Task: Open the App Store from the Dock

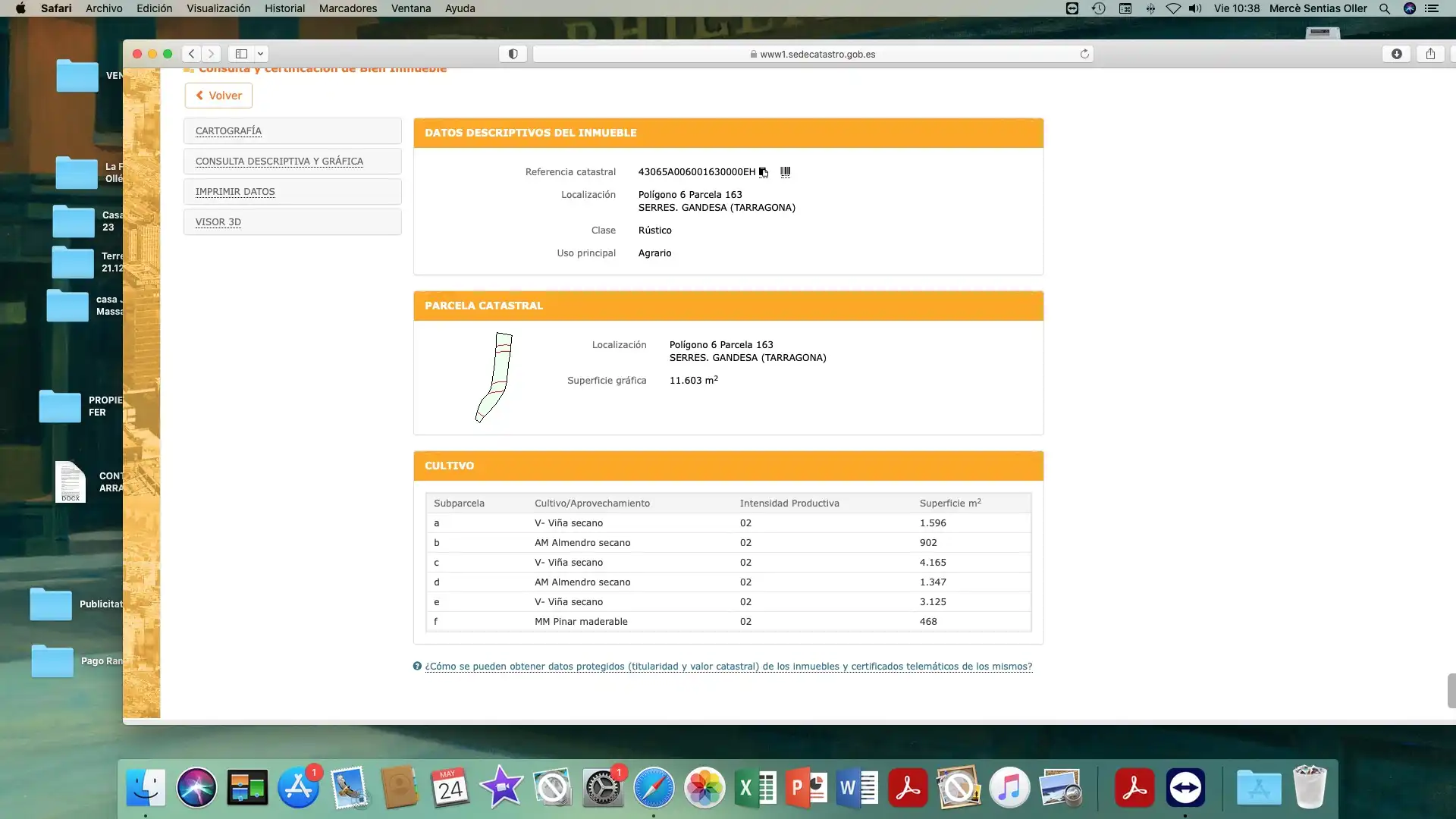Action: click(298, 788)
